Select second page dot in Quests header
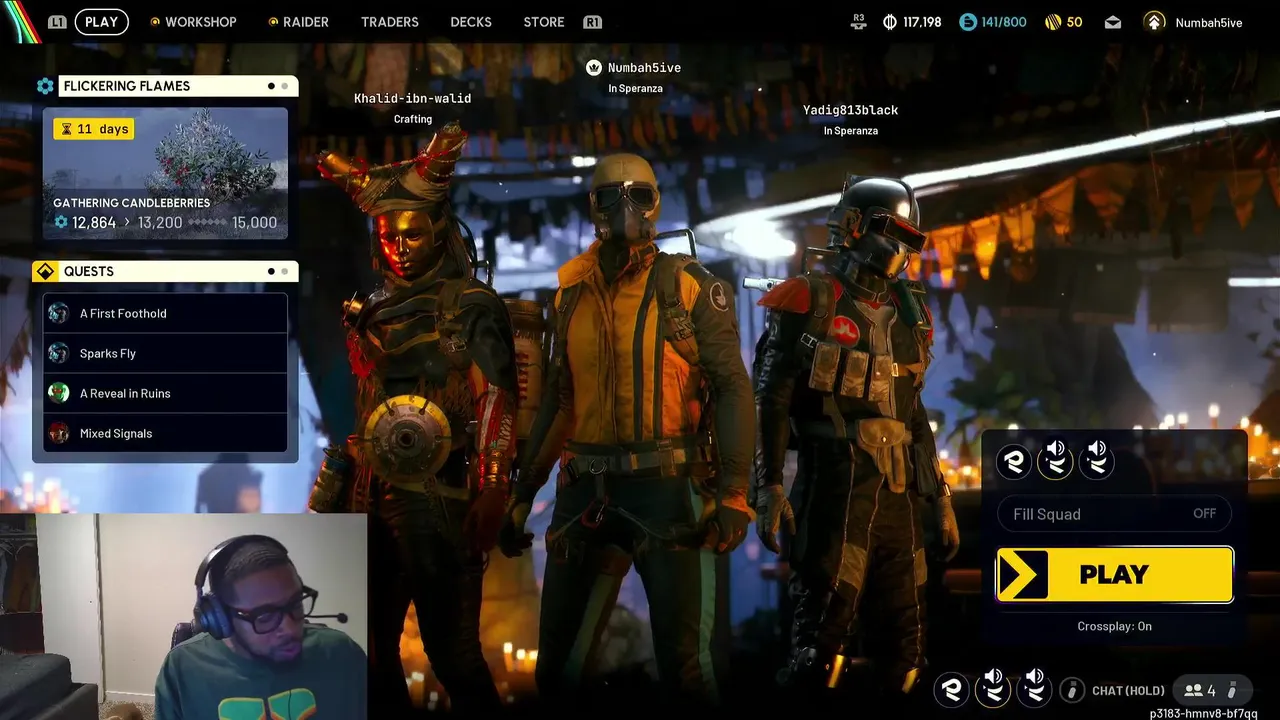This screenshot has height=720, width=1280. coord(285,271)
